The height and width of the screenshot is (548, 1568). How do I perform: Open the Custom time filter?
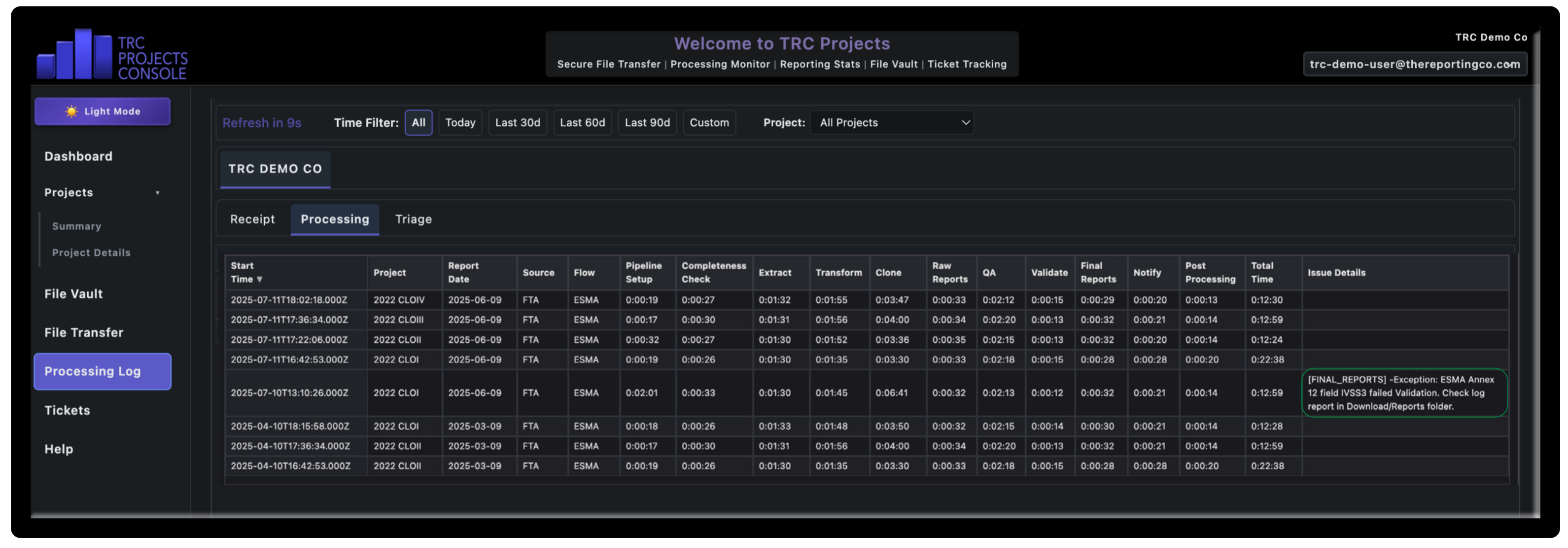[x=709, y=122]
